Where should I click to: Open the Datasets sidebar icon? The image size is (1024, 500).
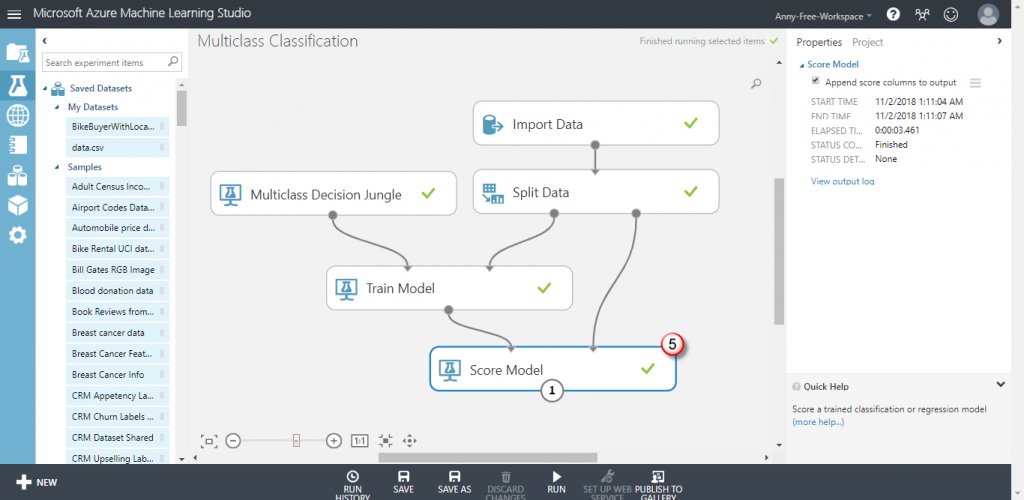pos(18,175)
